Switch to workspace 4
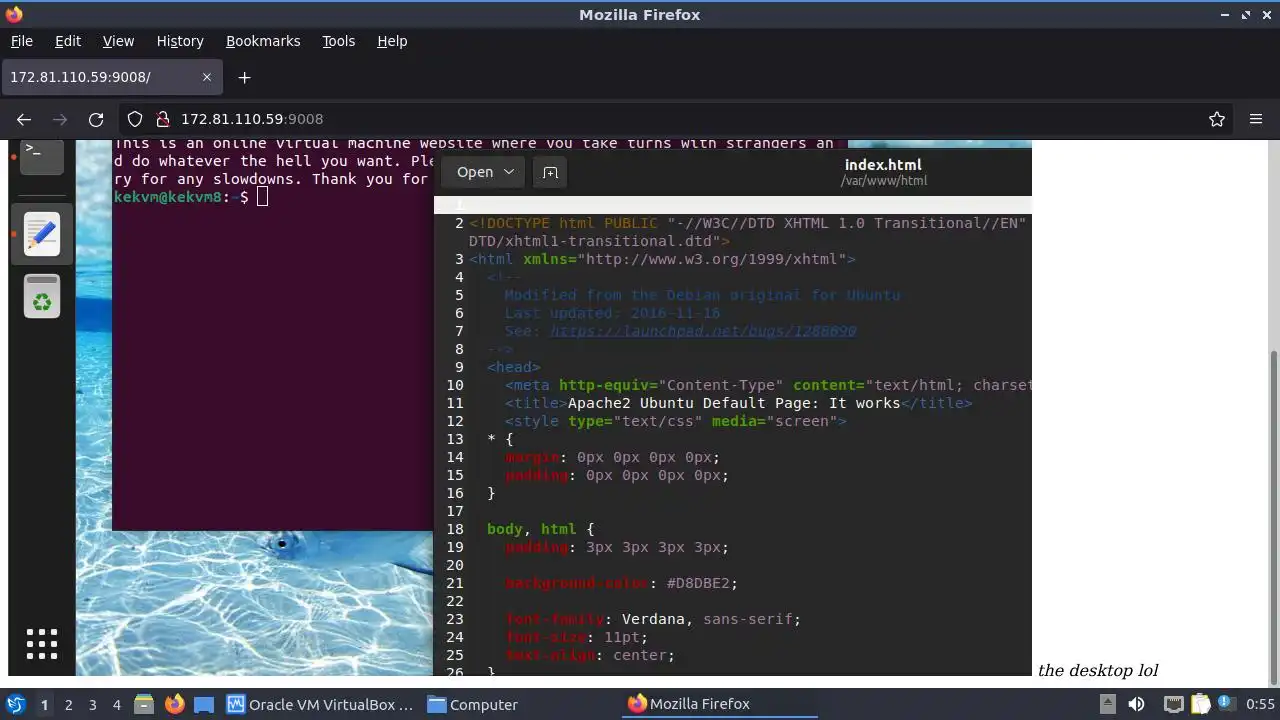This screenshot has height=720, width=1280. [x=117, y=705]
